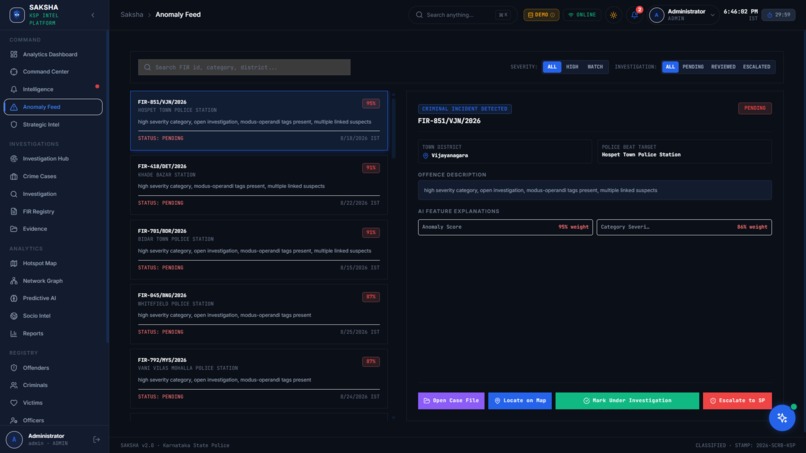
Task: Select FIR-418/DET/2026 feed card
Action: [259, 185]
